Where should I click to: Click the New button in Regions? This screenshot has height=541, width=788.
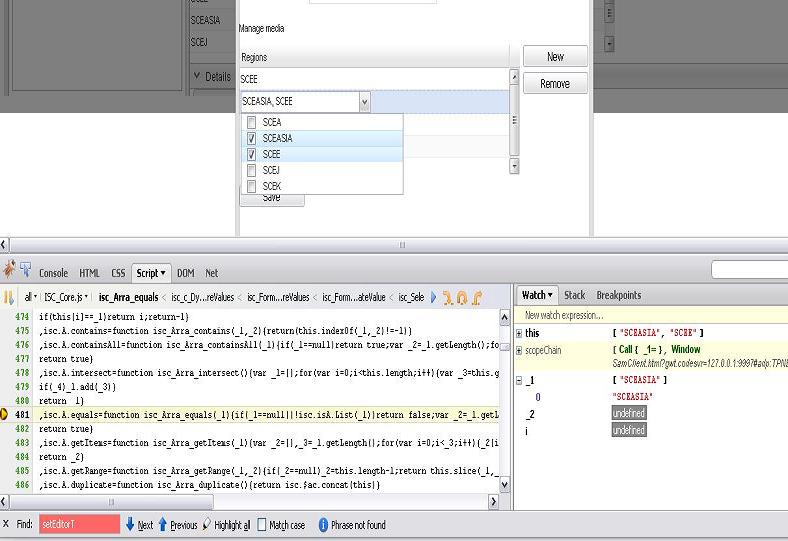pos(555,57)
